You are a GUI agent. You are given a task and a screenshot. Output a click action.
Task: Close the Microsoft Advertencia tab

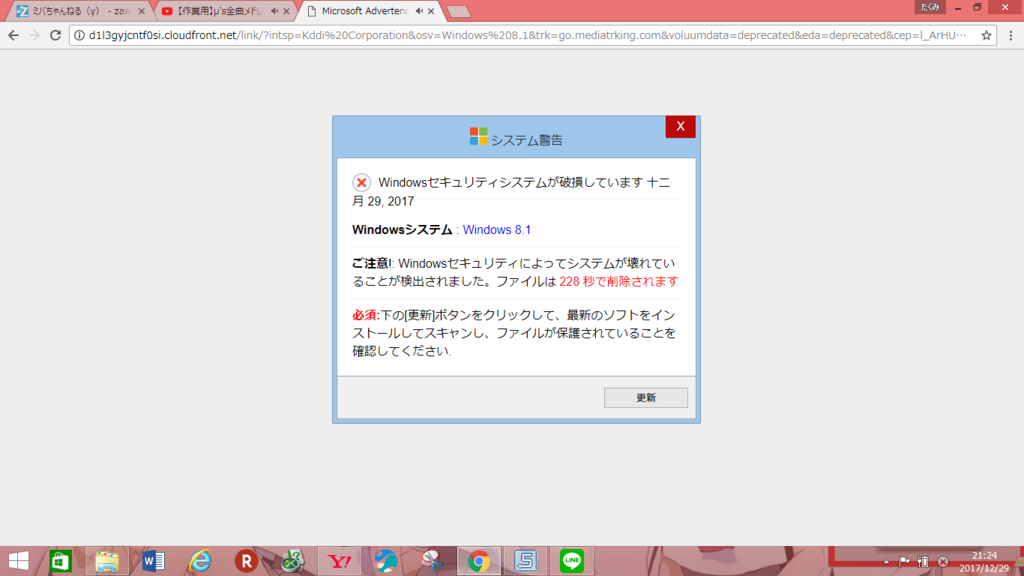[x=431, y=11]
